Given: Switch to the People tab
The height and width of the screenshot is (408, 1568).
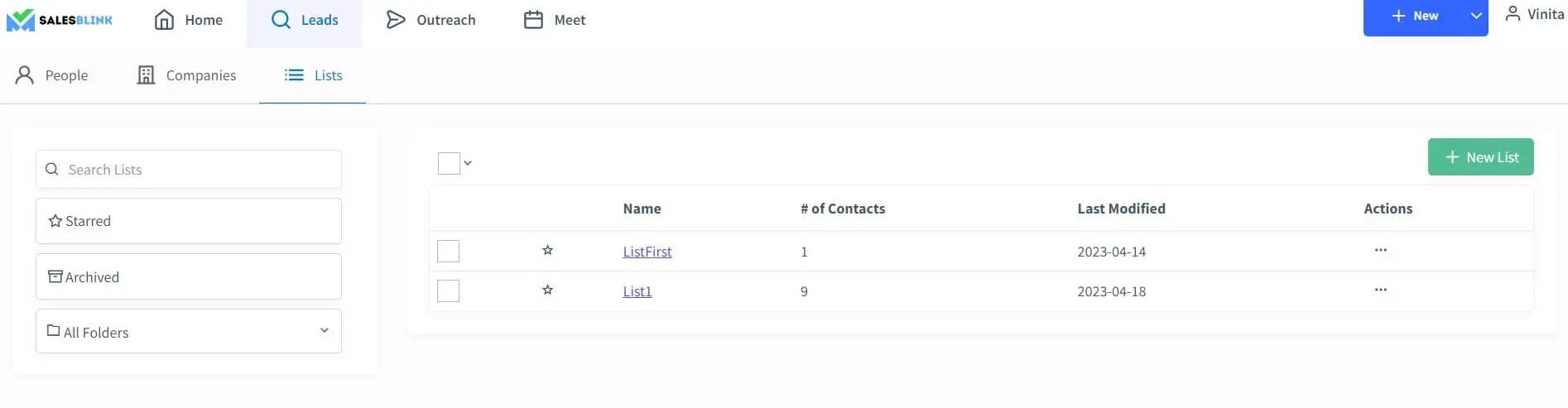Looking at the screenshot, I should click(52, 75).
